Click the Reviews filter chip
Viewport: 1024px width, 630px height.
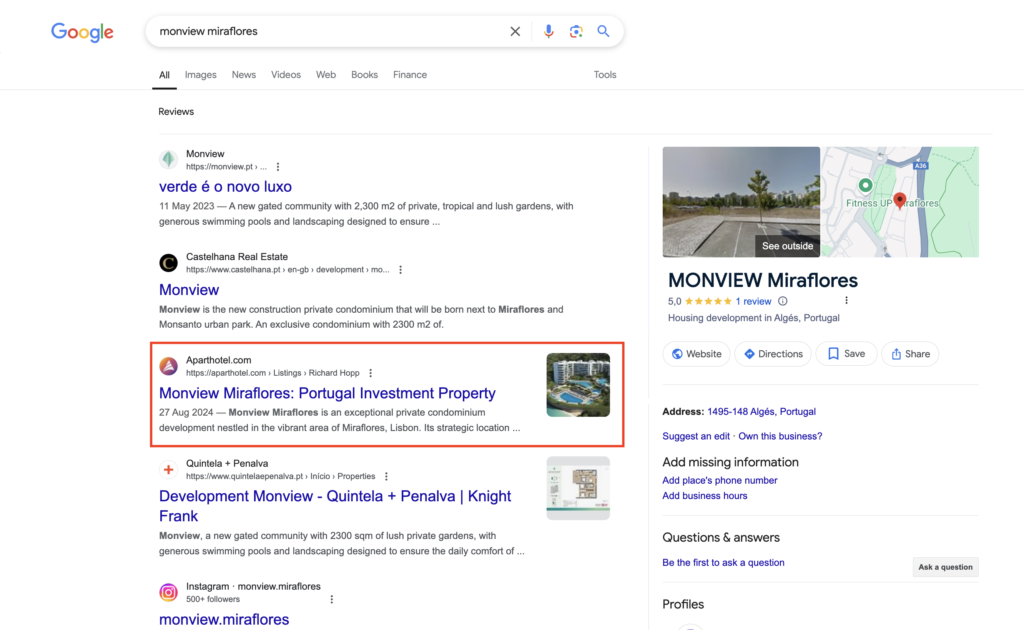point(176,112)
